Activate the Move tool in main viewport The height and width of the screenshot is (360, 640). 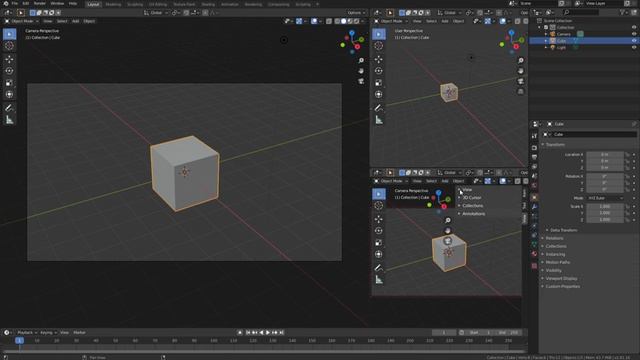click(x=9, y=59)
